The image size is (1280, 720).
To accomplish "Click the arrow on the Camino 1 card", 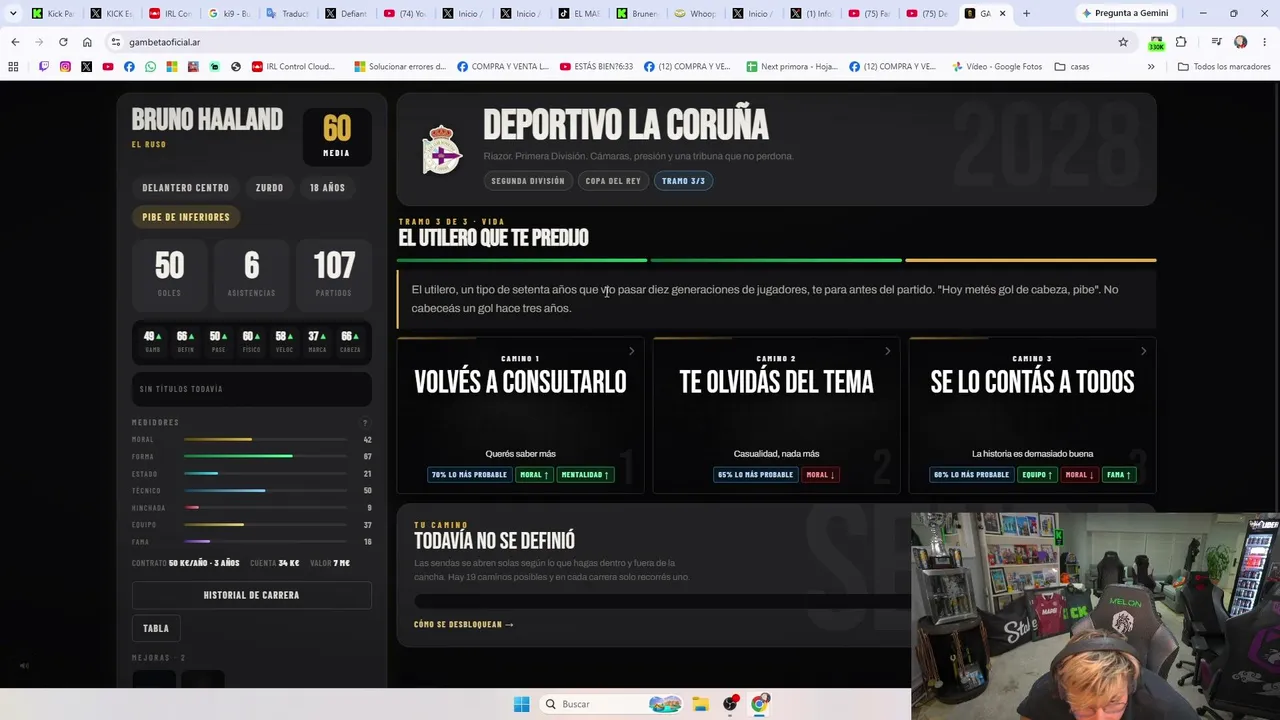I will 631,351.
